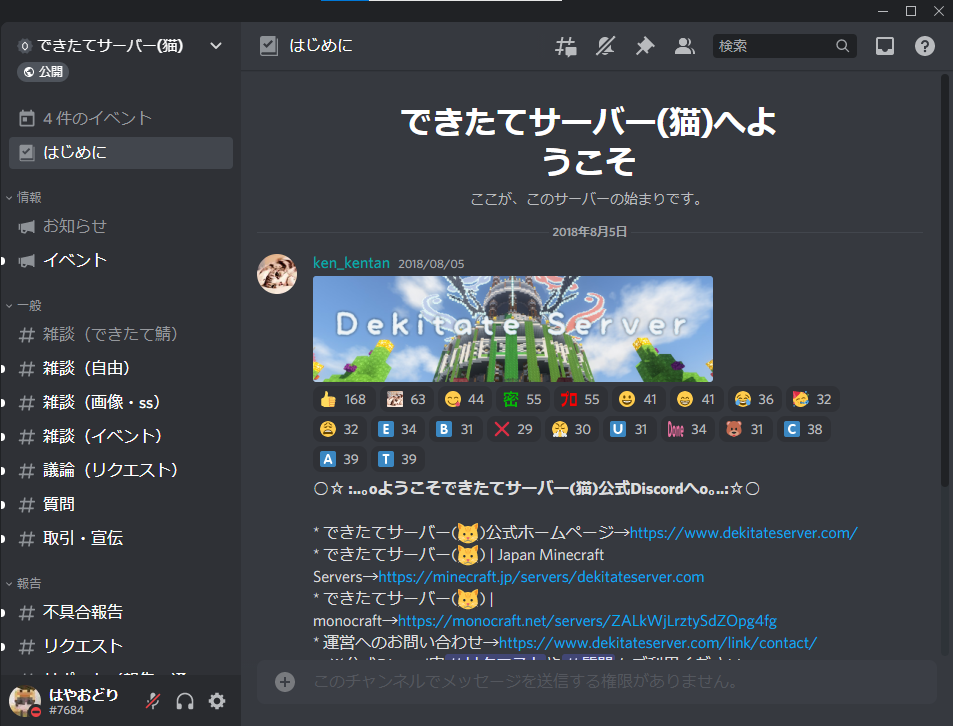Collapse the 情報 category
This screenshot has height=726, width=953.
24,197
